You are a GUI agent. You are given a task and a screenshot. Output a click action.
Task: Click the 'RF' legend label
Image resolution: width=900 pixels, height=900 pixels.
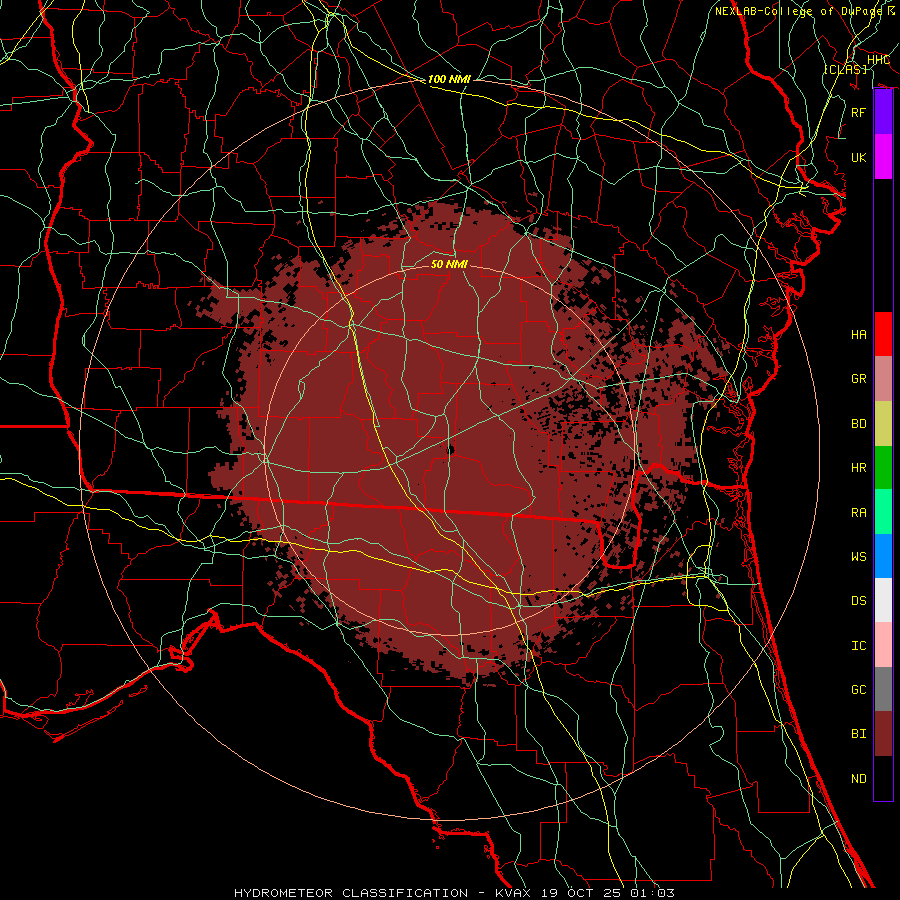point(859,112)
